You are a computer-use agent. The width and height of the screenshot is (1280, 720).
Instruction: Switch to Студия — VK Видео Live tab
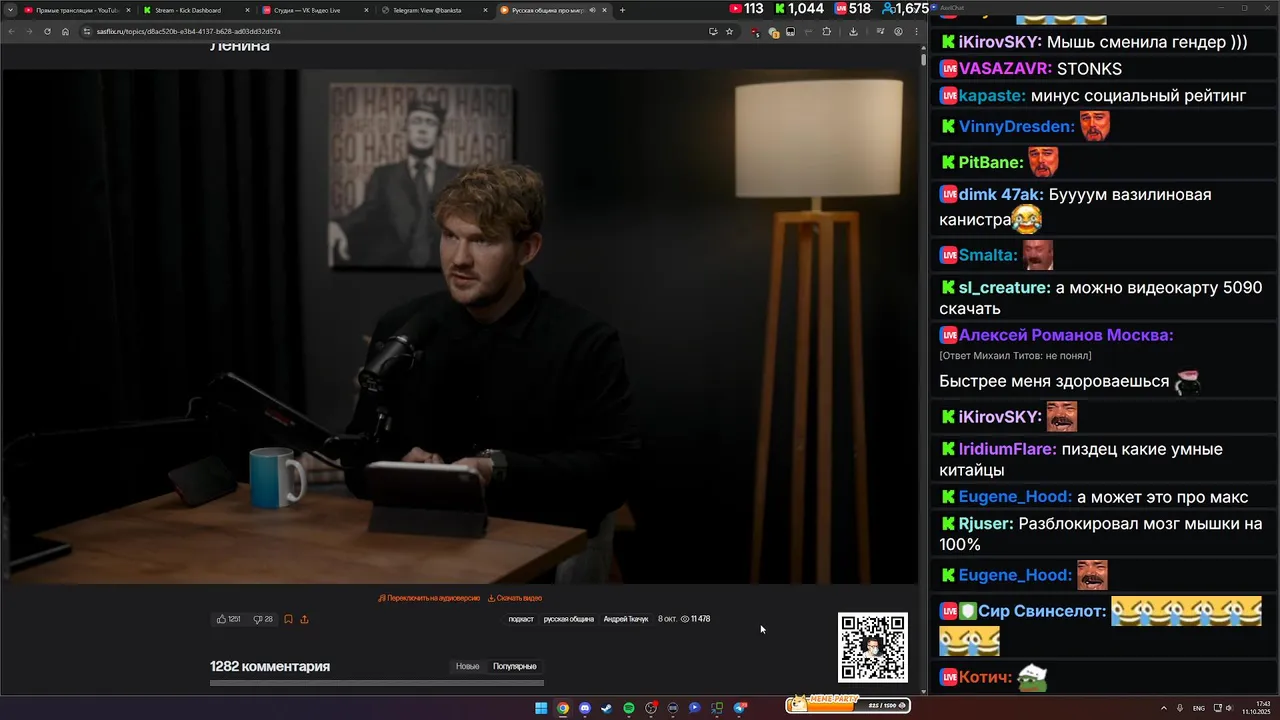[315, 10]
